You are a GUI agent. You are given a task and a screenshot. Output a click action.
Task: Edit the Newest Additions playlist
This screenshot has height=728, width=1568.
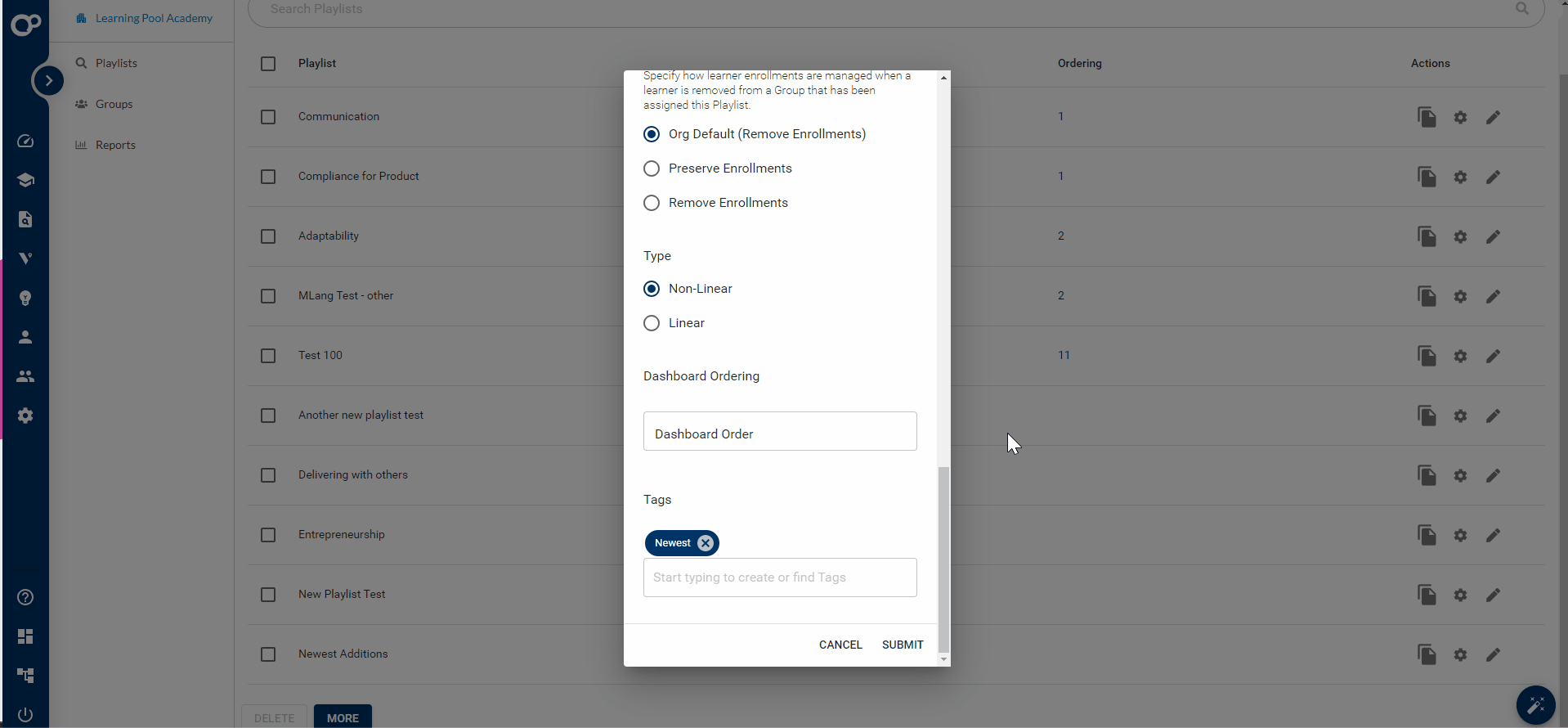[x=1493, y=654]
